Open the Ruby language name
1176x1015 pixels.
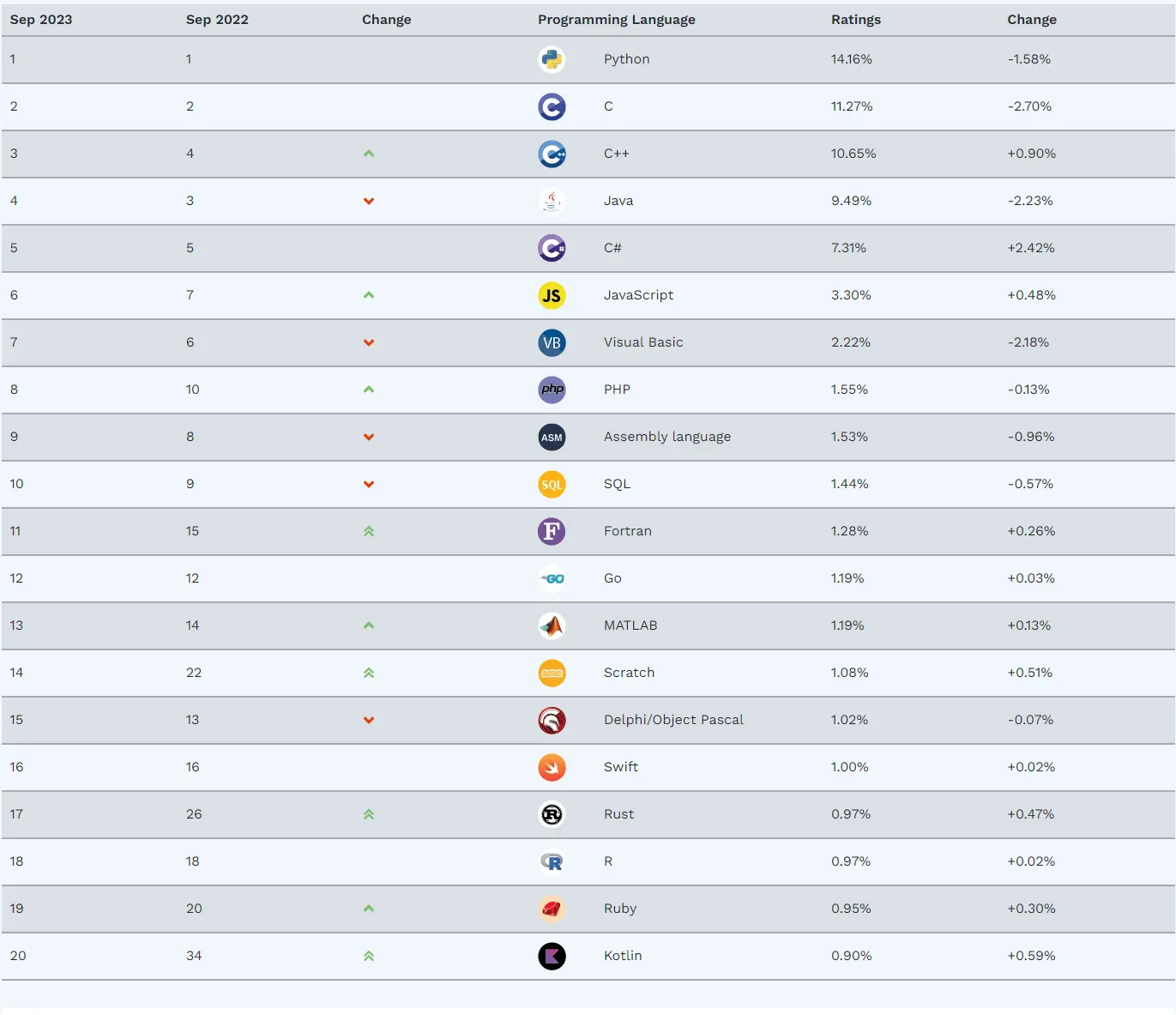pyautogui.click(x=620, y=909)
